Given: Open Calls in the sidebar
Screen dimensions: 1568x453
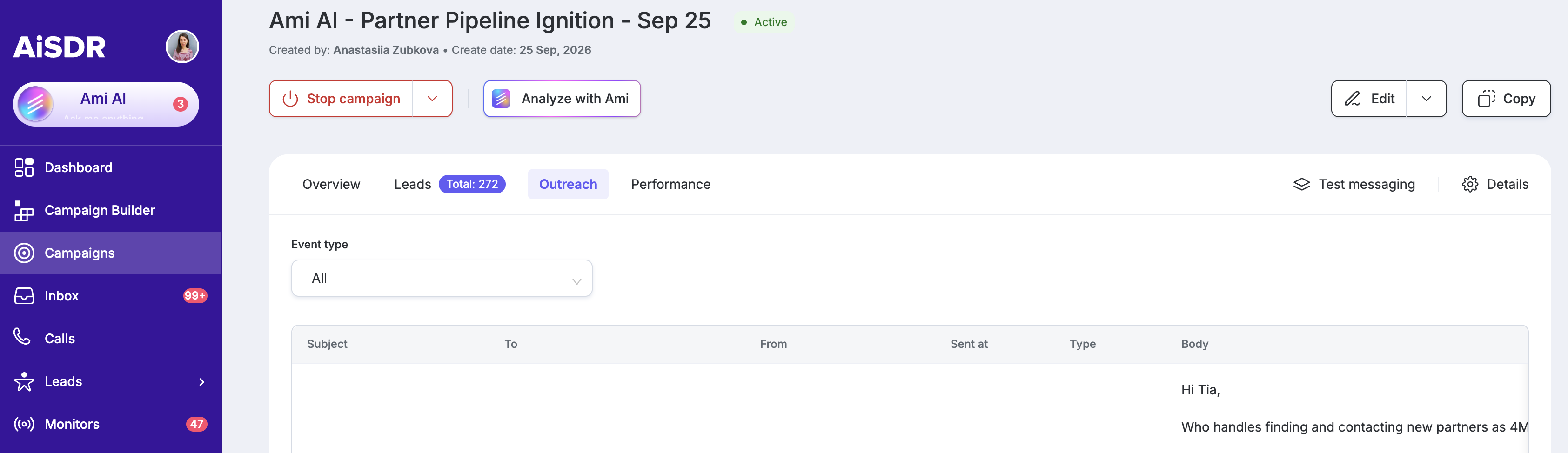Looking at the screenshot, I should [x=111, y=339].
